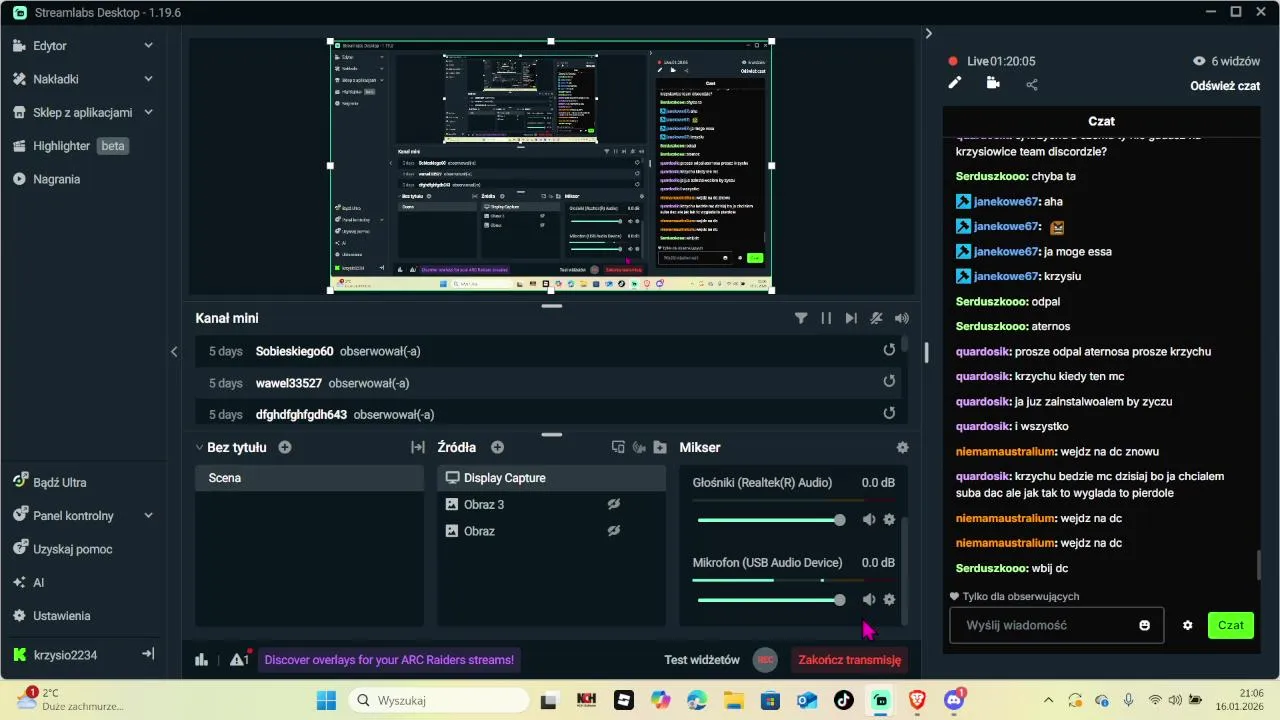Replay the dfghdfghfgdh643 follow event
The image size is (1280, 720).
point(889,413)
